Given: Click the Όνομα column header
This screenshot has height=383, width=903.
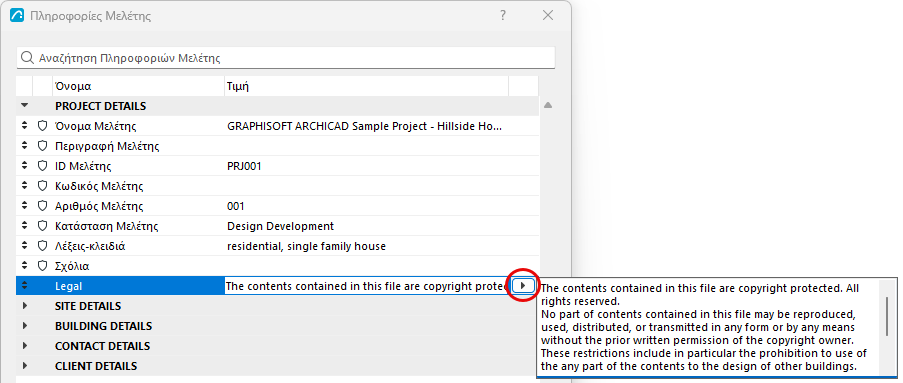Looking at the screenshot, I should point(138,86).
